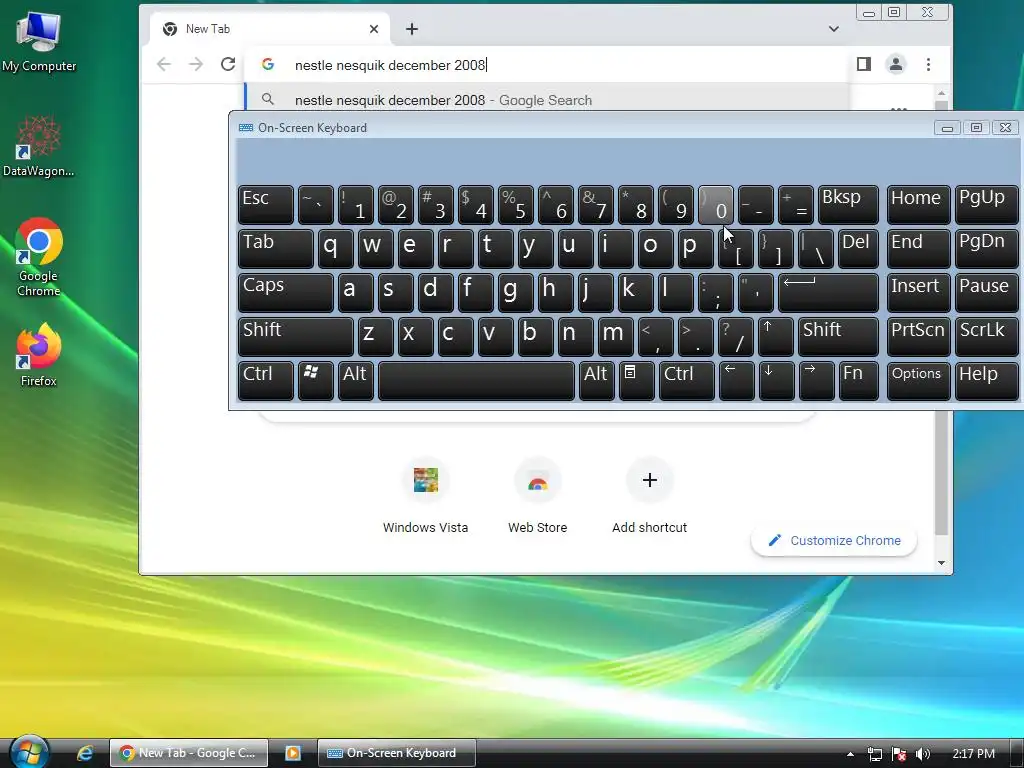Click the letter m key
Image resolution: width=1024 pixels, height=768 pixels.
click(615, 336)
